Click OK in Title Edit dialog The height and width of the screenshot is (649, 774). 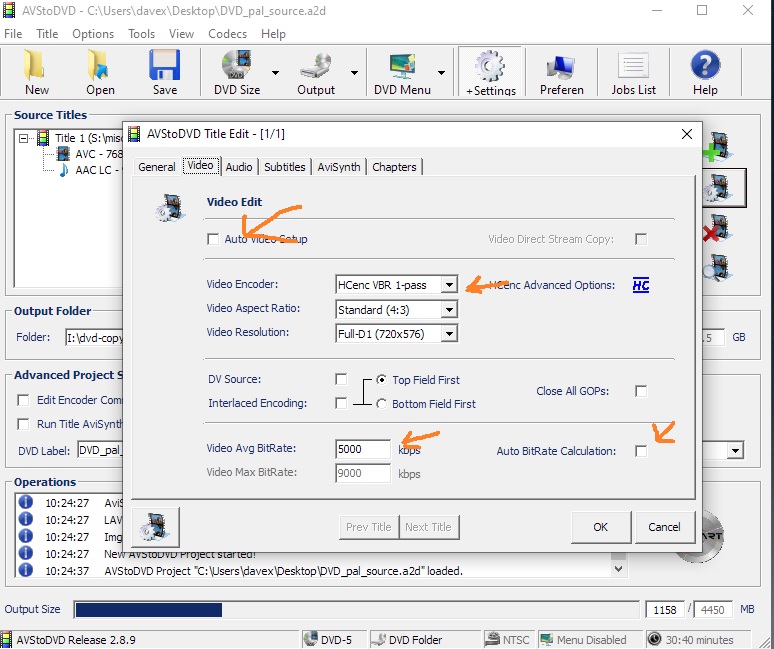pyautogui.click(x=601, y=527)
